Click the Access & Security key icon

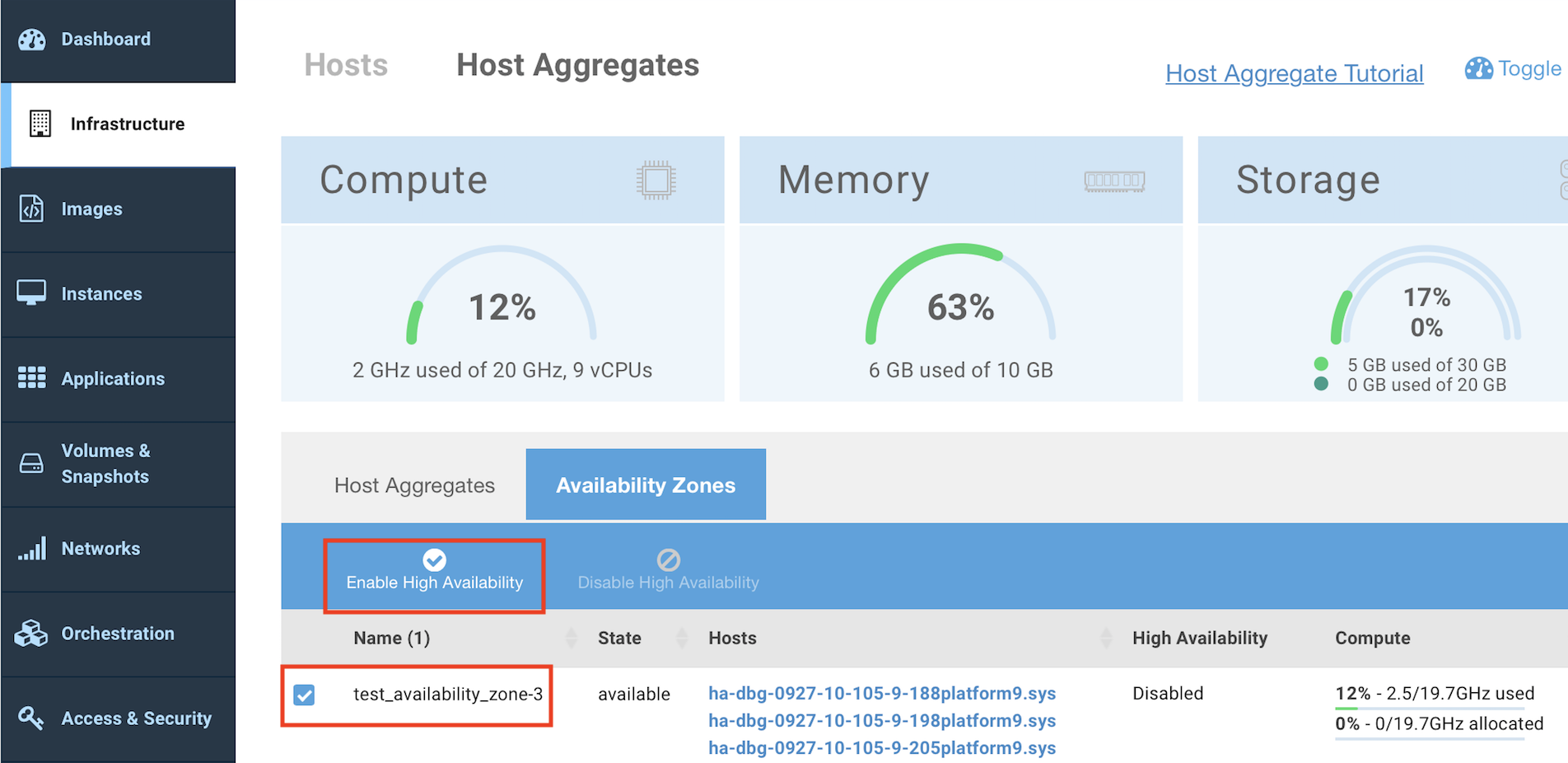pyautogui.click(x=31, y=719)
